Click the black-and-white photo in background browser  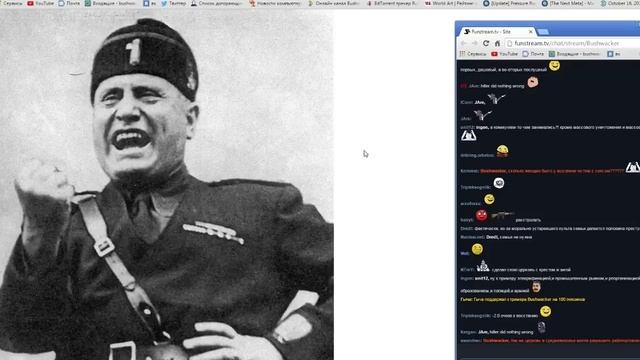tap(167, 185)
